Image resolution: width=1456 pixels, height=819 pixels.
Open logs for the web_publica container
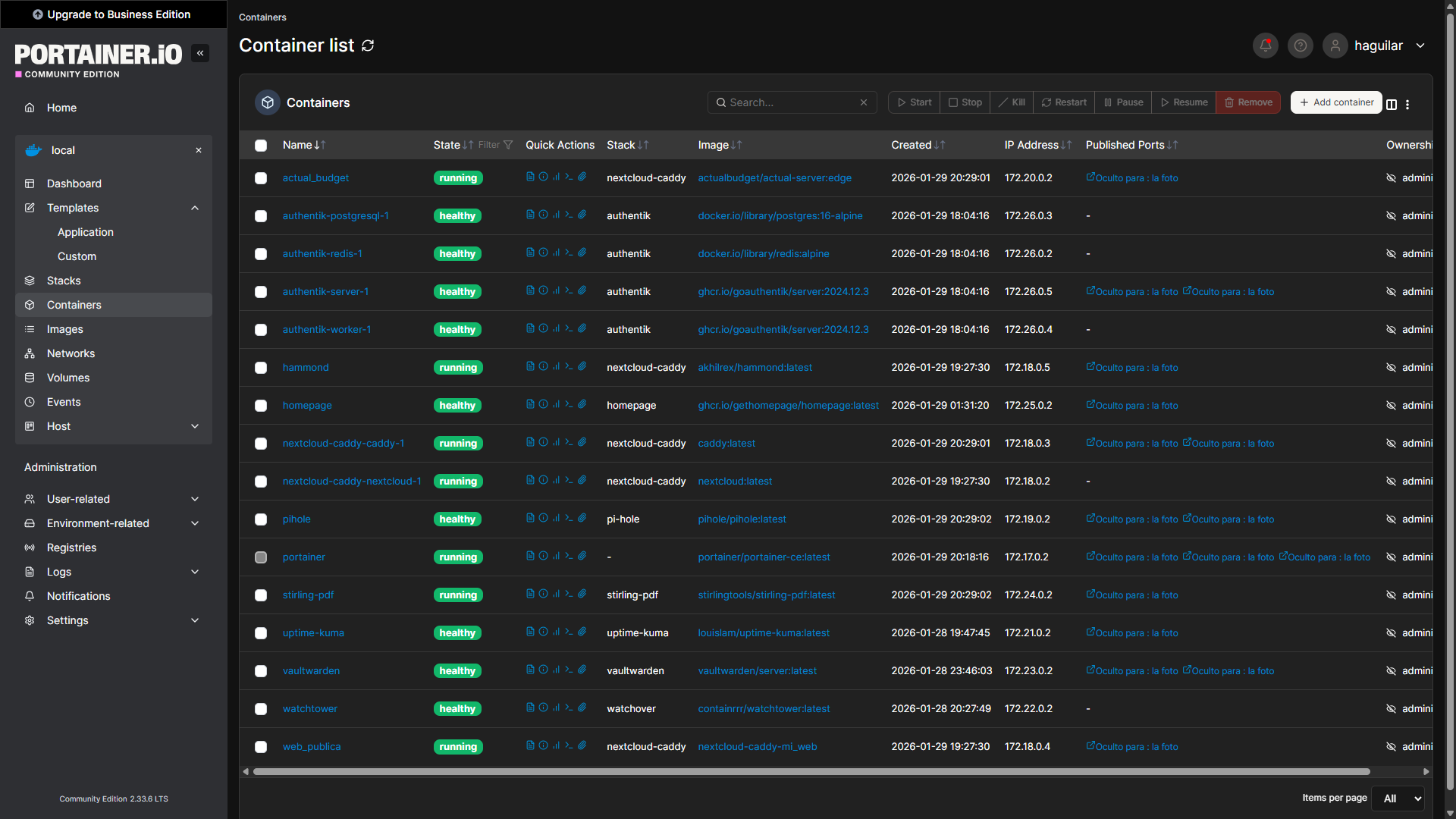(530, 745)
